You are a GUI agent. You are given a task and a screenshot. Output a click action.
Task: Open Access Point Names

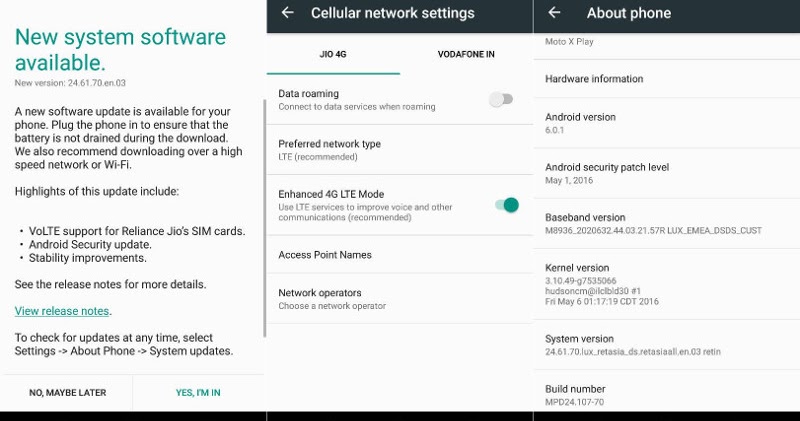pyautogui.click(x=399, y=255)
